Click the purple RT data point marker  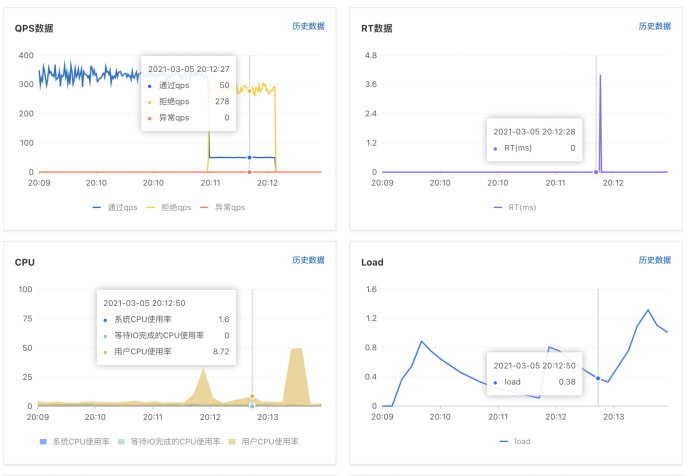click(596, 172)
